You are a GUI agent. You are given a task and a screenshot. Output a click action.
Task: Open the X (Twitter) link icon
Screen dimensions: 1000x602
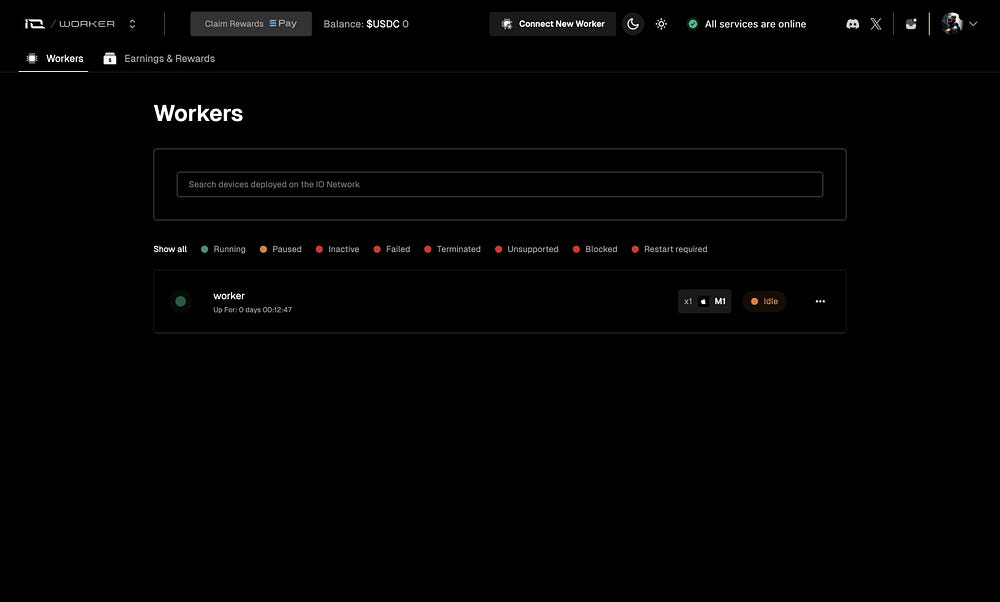(876, 24)
